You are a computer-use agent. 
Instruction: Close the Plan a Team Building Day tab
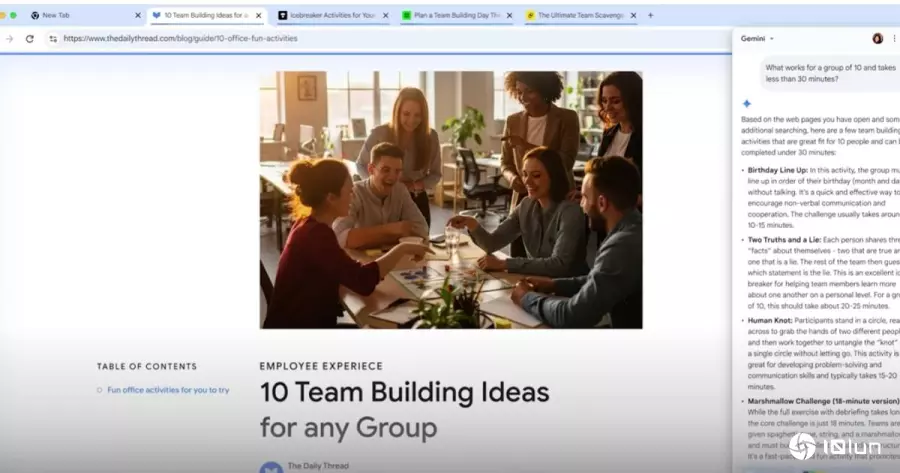click(508, 15)
